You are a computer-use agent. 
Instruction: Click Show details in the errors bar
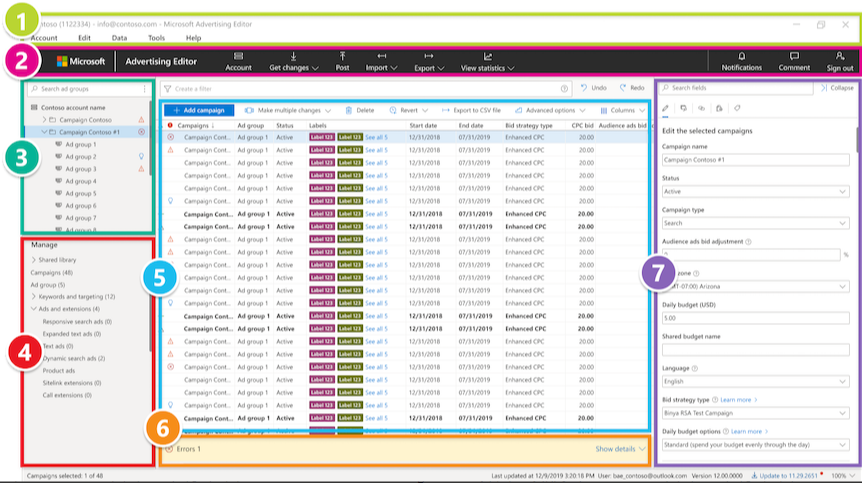tap(620, 449)
